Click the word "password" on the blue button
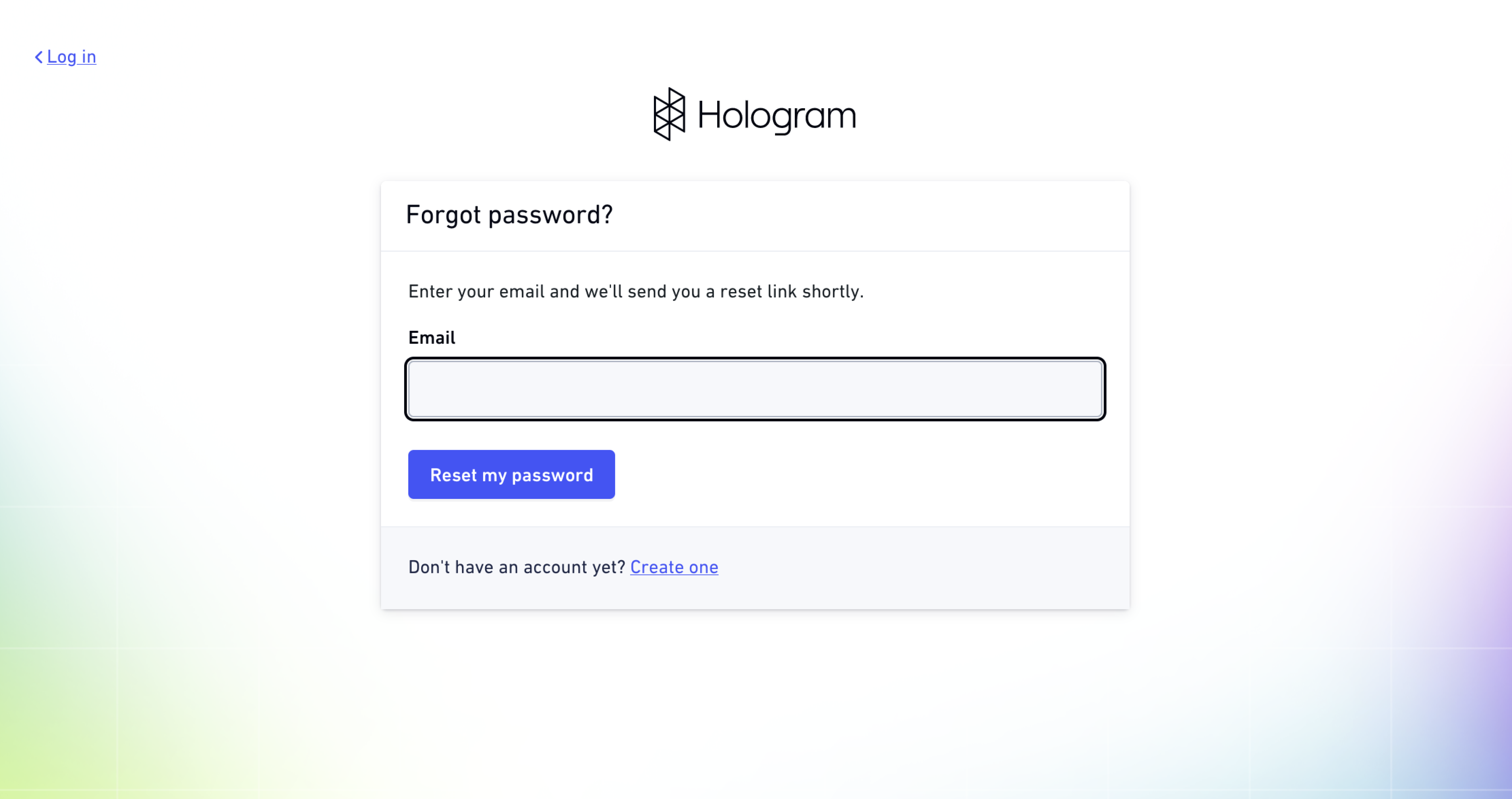The image size is (1512, 799). pyautogui.click(x=552, y=475)
